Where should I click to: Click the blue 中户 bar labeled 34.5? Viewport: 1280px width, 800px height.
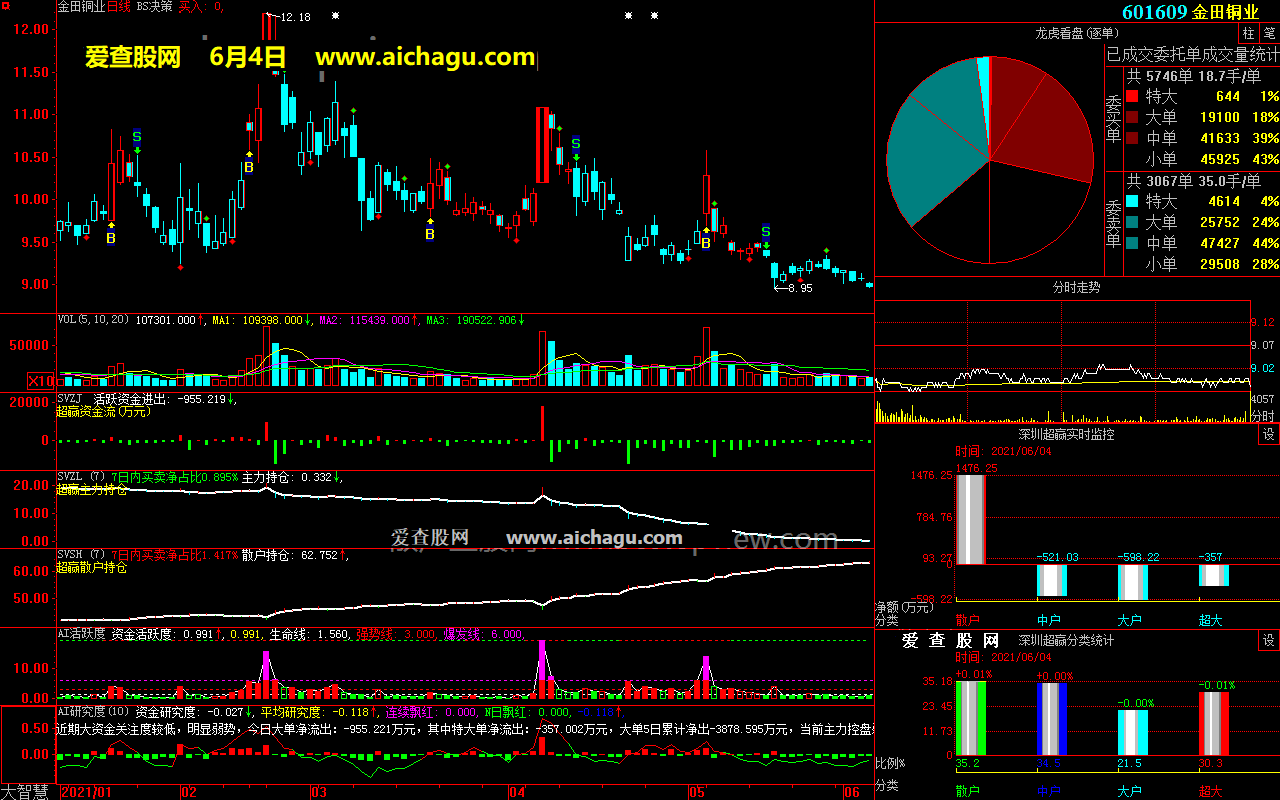(1052, 720)
